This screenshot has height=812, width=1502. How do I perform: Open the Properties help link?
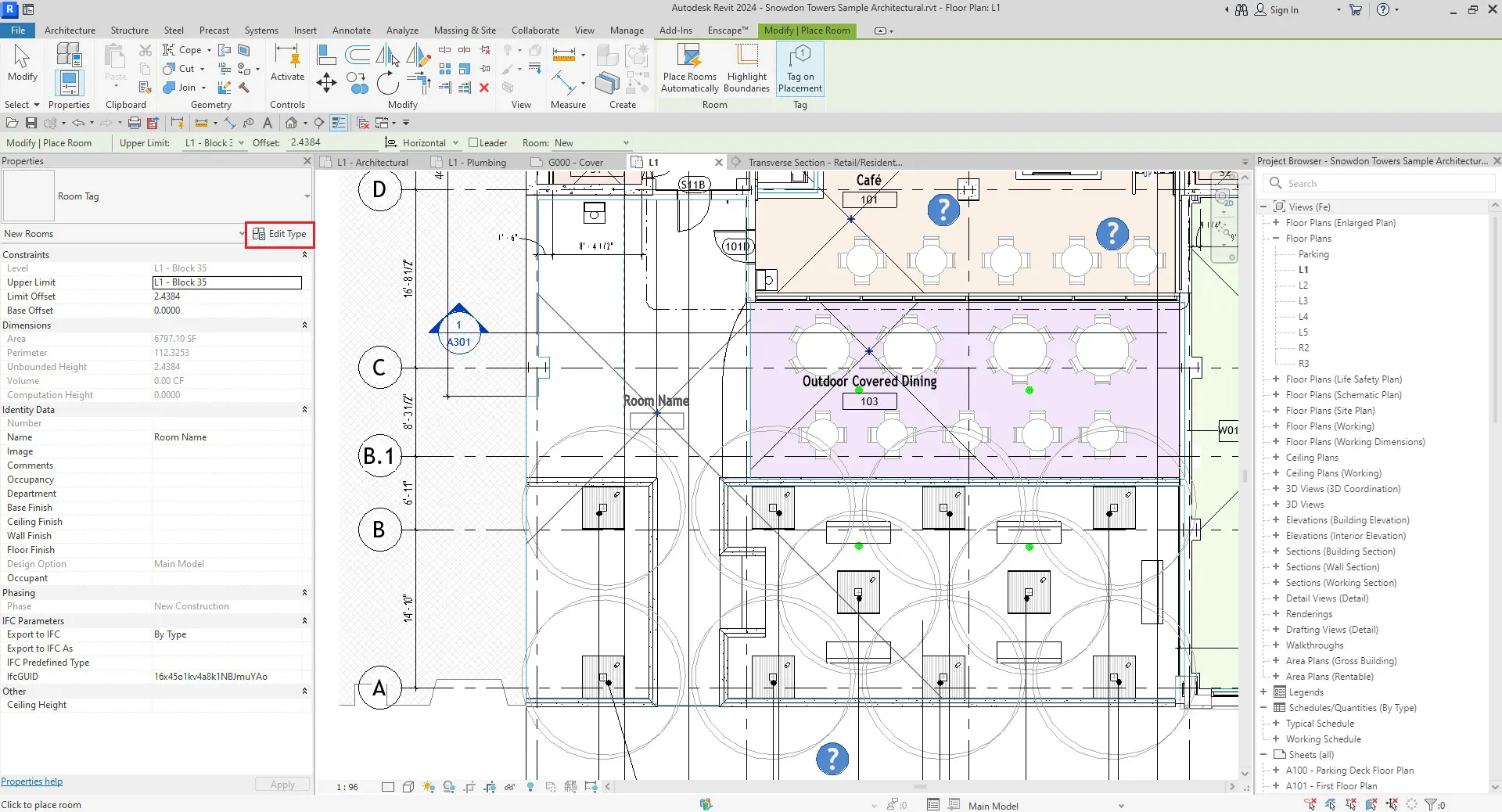point(31,781)
